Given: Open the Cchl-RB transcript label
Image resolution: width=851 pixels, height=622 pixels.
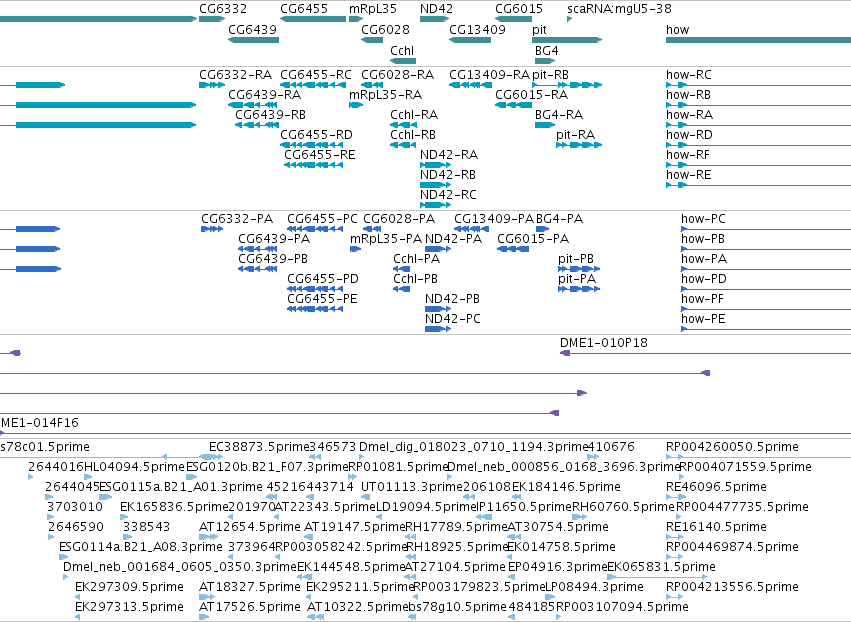Looking at the screenshot, I should tap(413, 135).
